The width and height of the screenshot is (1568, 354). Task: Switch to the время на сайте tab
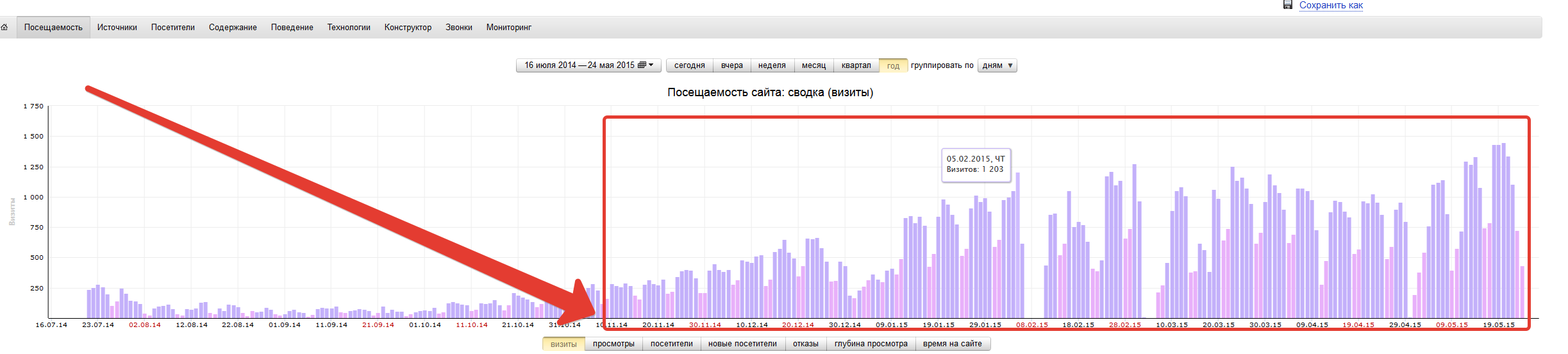[952, 344]
